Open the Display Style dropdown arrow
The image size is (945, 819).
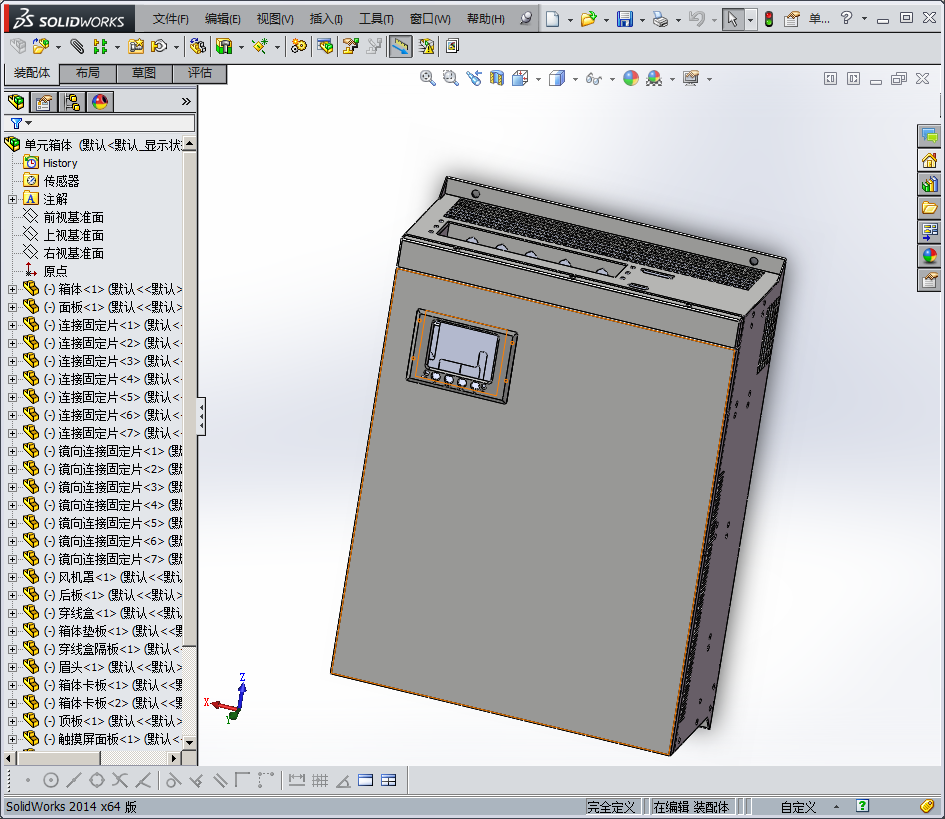[575, 79]
